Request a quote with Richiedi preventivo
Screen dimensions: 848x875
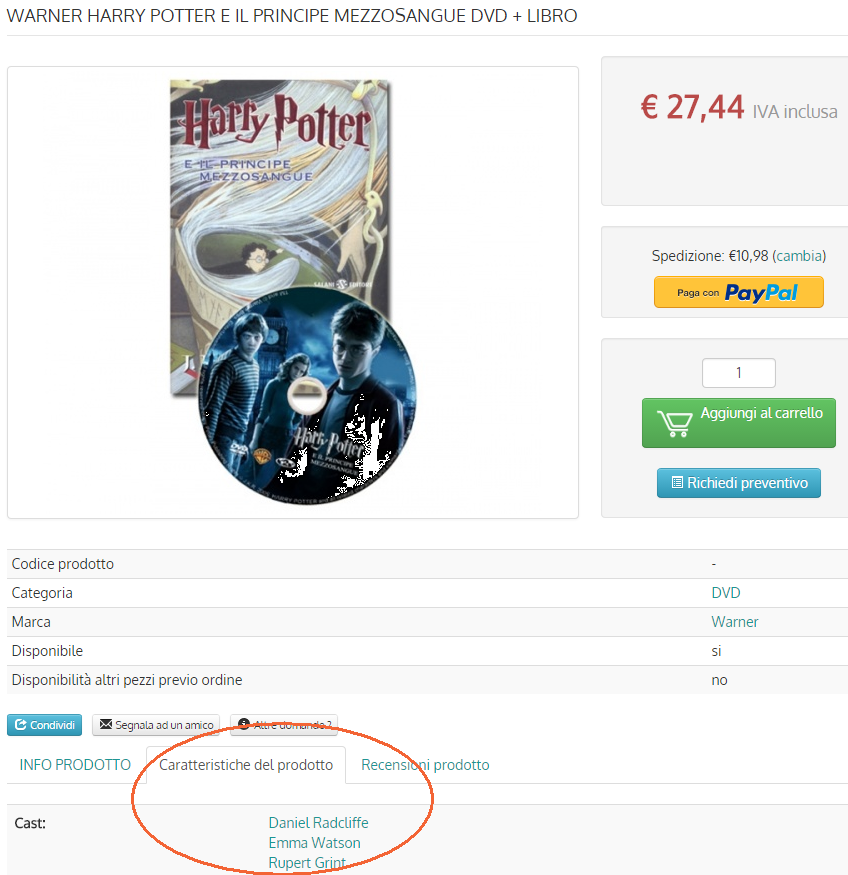pyautogui.click(x=739, y=483)
